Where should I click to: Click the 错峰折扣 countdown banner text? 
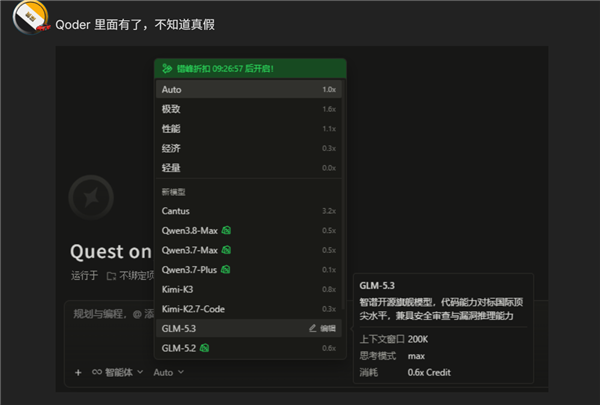pos(225,69)
